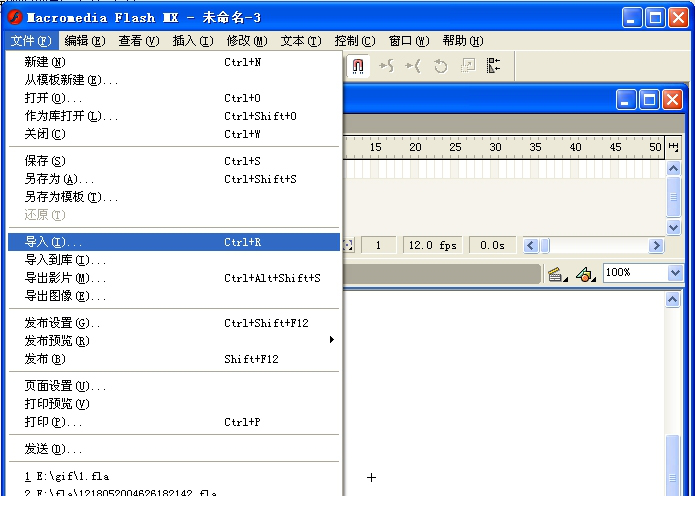Click the timeline vertical scrollbar down arrow
The height and width of the screenshot is (515, 695).
pos(673,228)
